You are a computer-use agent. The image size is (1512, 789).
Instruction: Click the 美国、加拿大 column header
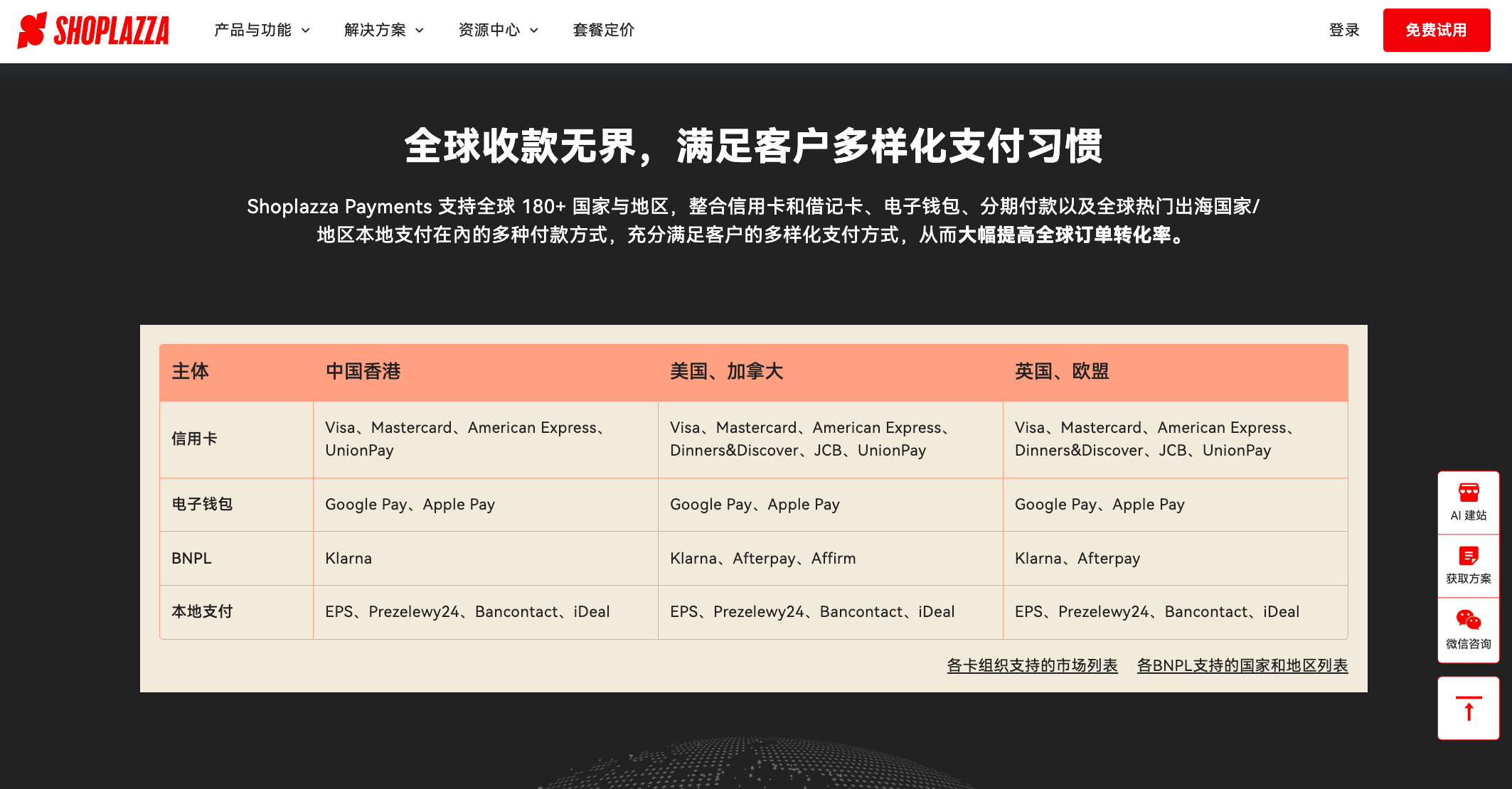click(x=727, y=371)
